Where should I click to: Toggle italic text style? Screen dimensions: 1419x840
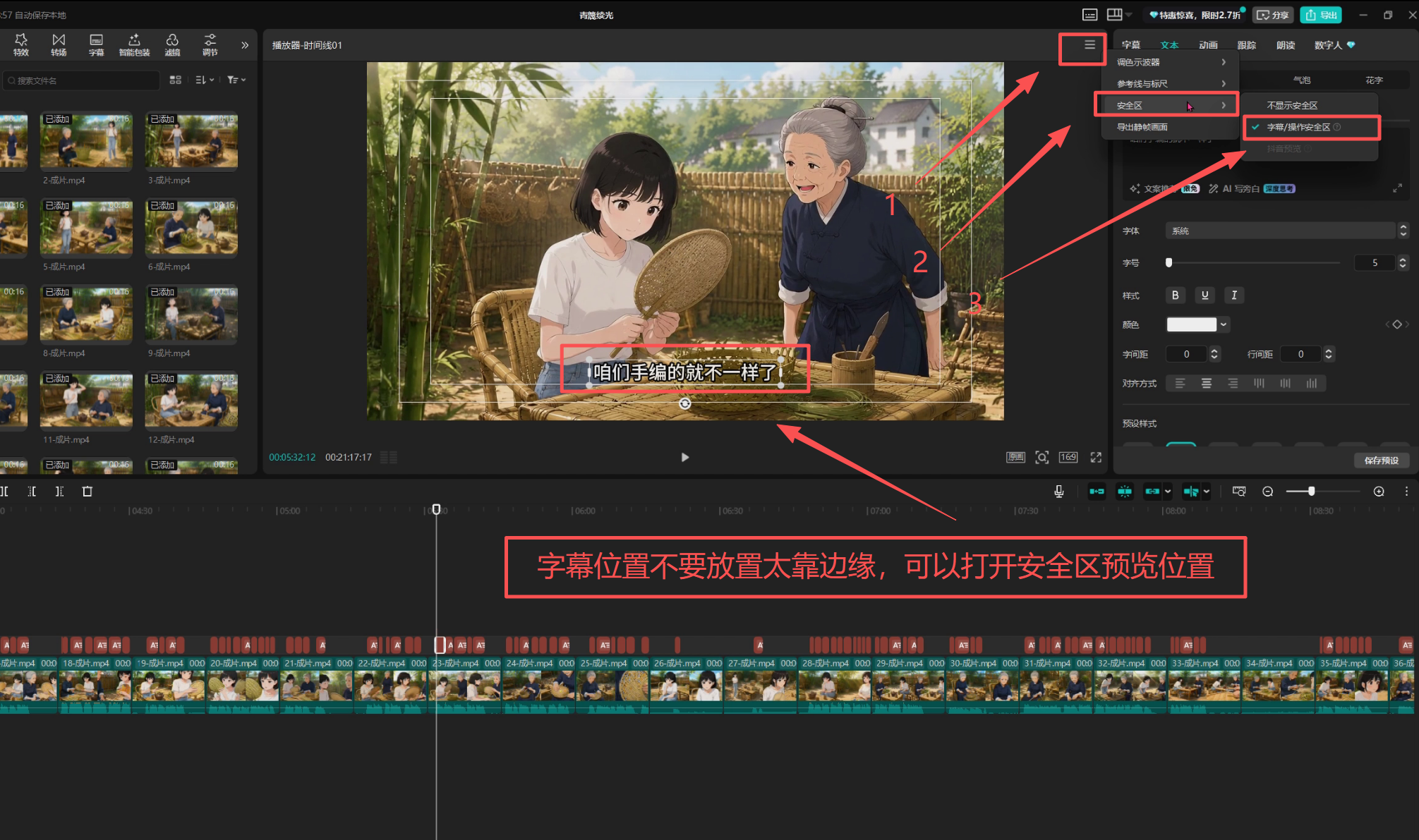[x=1234, y=295]
